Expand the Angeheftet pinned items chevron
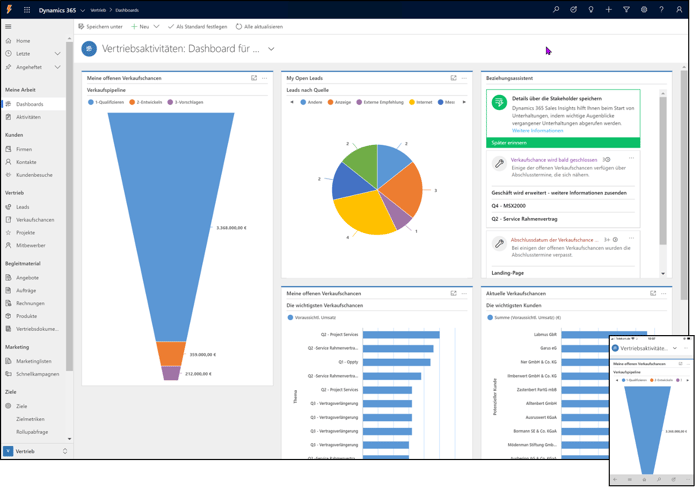Viewport: 700px width, 489px height. (58, 67)
